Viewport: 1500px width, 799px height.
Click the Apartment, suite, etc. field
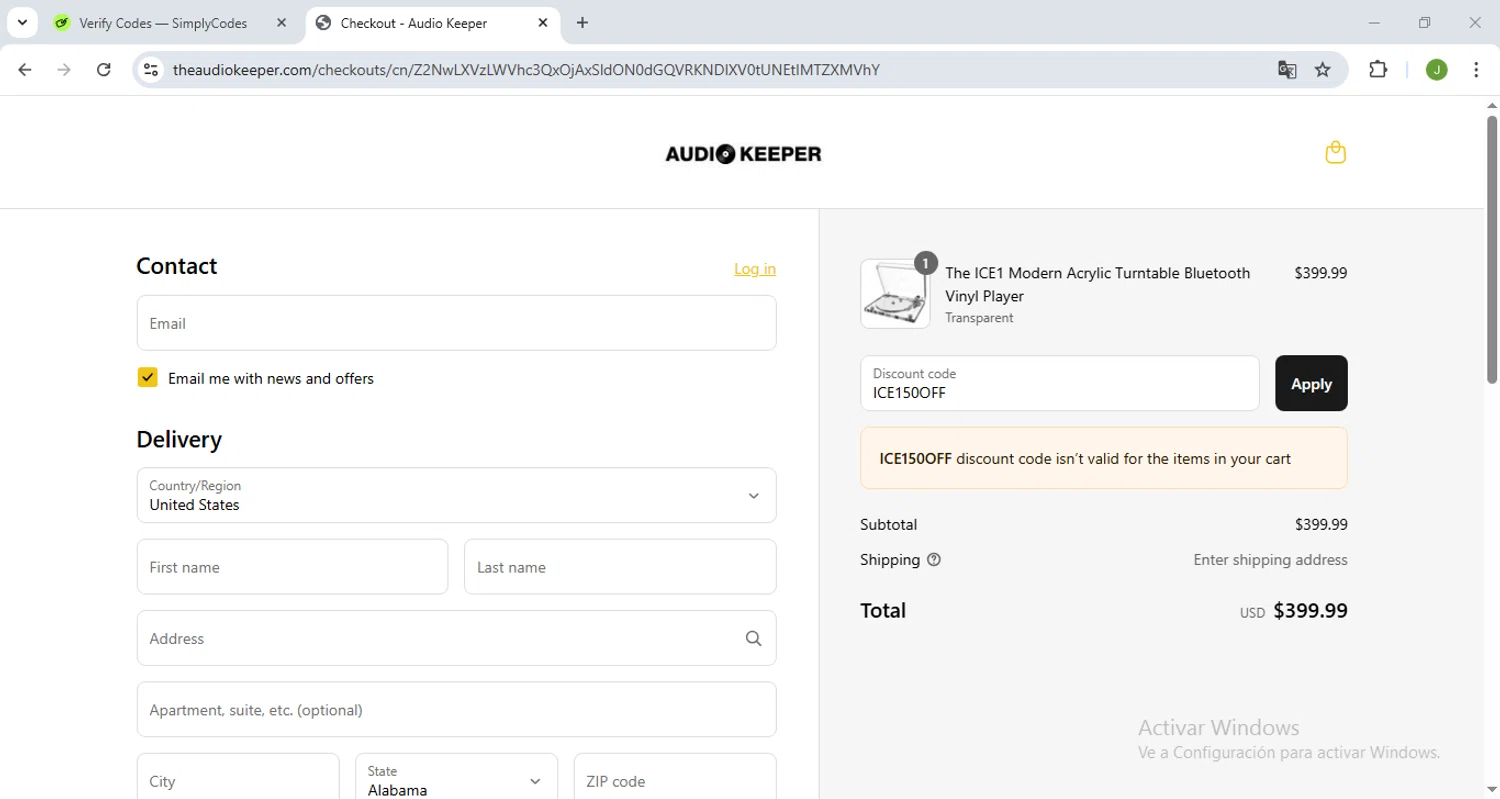point(456,710)
